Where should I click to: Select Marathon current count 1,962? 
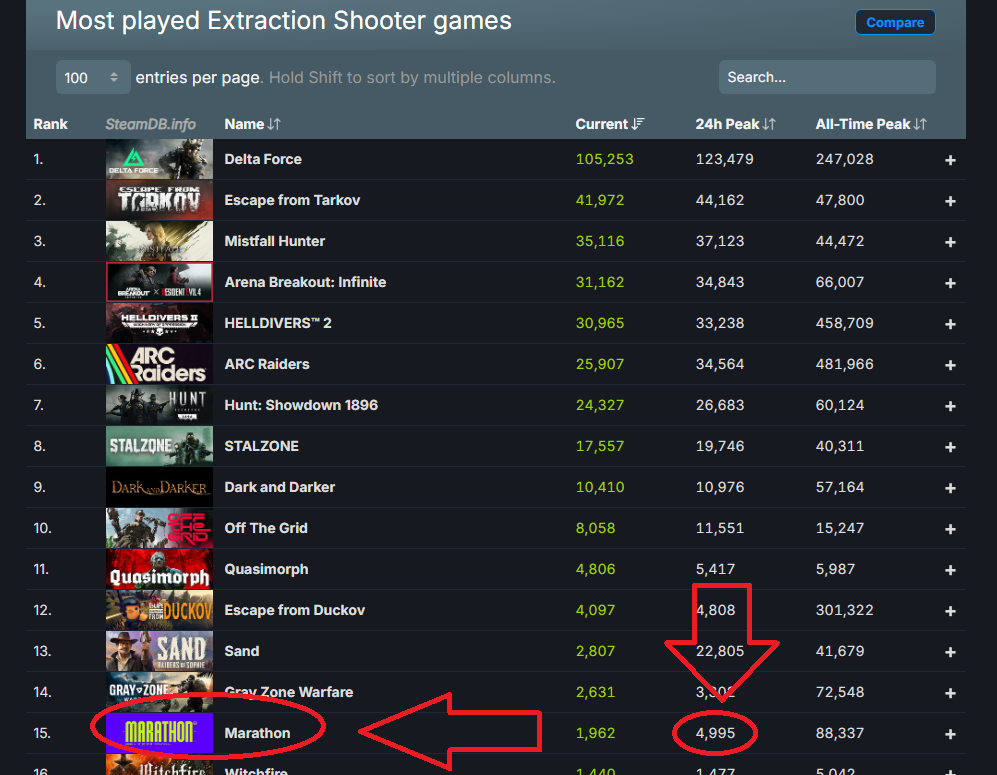click(x=595, y=733)
